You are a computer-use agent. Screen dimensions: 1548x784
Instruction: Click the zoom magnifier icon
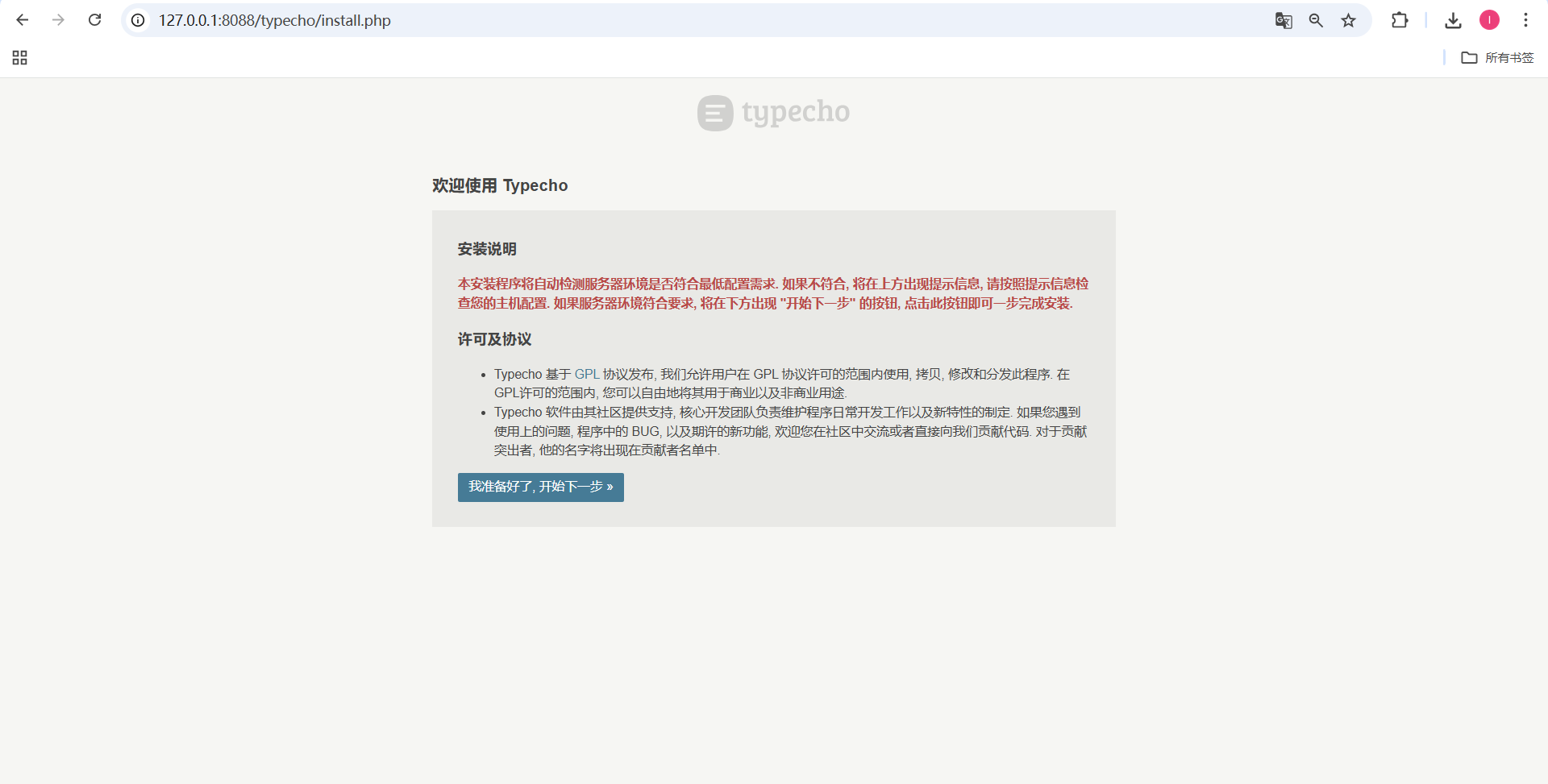pos(1316,20)
